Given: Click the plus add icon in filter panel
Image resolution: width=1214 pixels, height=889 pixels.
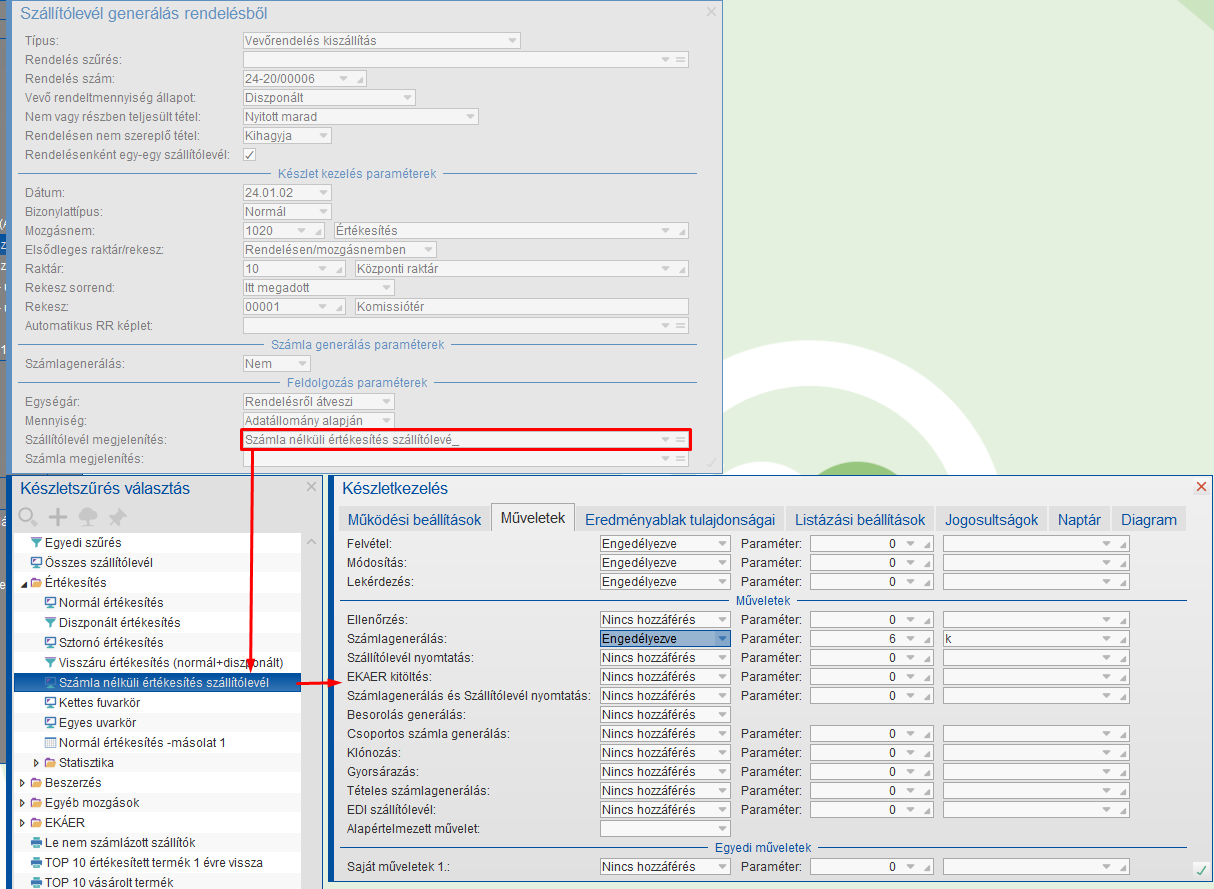Looking at the screenshot, I should [58, 517].
